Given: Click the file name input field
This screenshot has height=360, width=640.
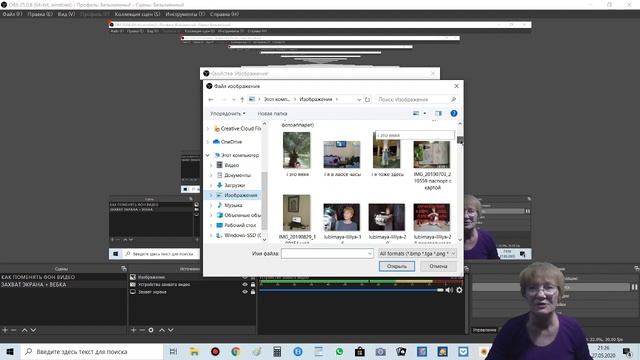Looking at the screenshot, I should (x=327, y=253).
